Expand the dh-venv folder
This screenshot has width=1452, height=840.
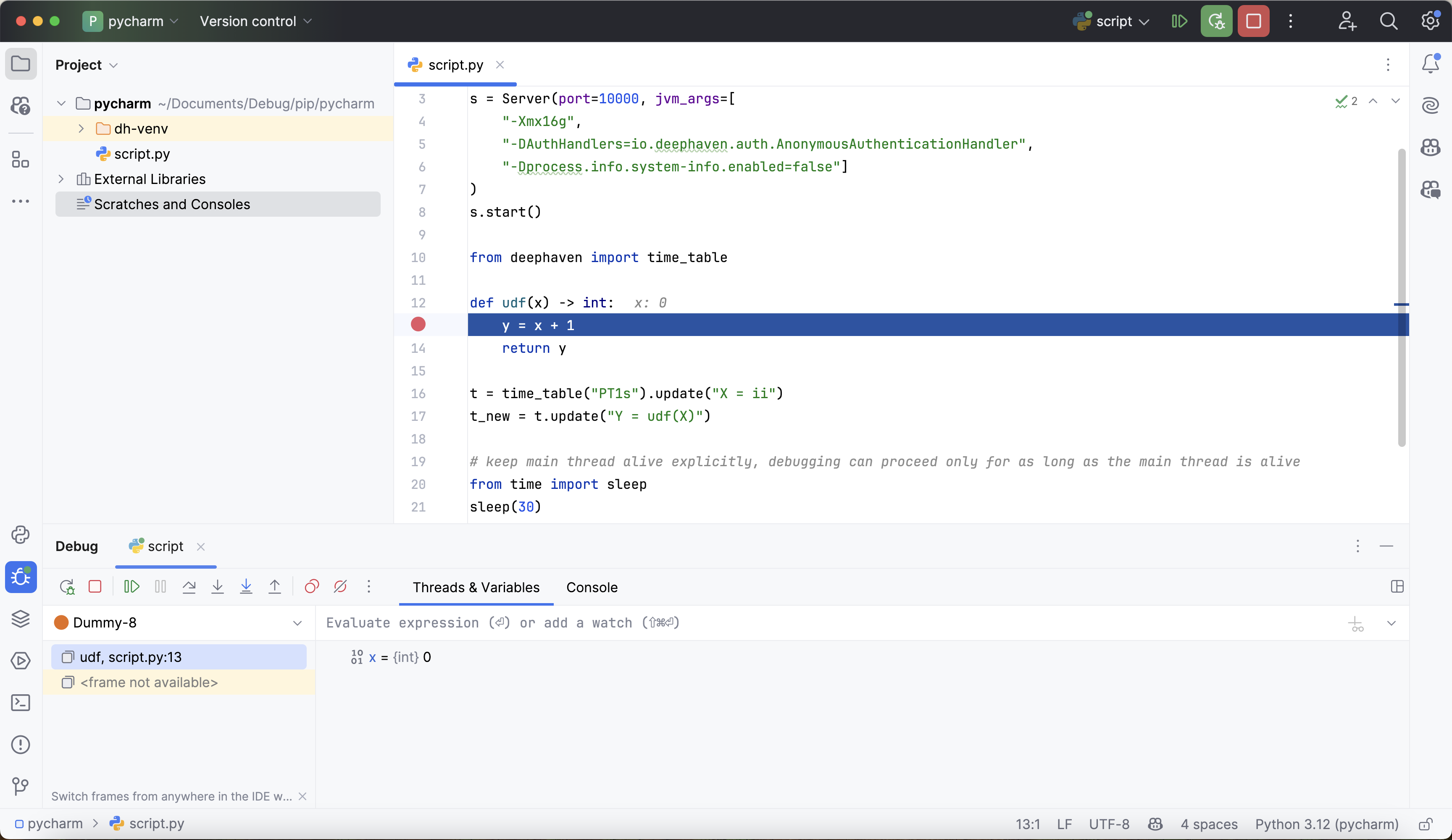pos(81,129)
